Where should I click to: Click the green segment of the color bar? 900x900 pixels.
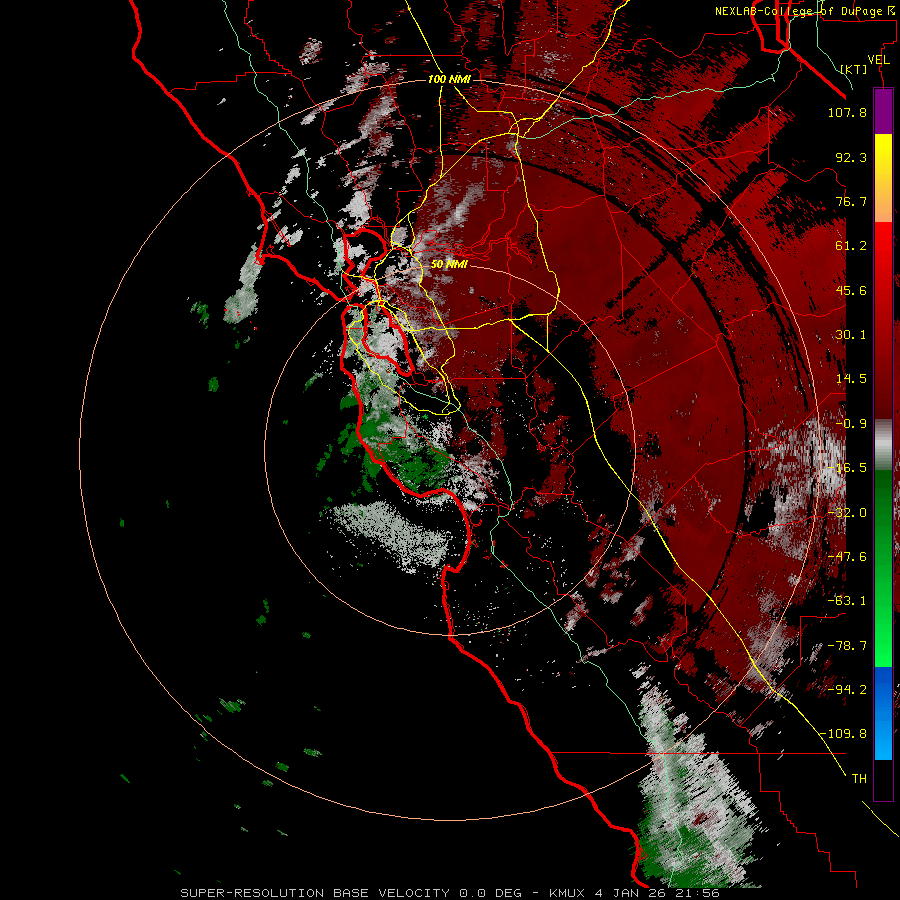pyautogui.click(x=883, y=568)
